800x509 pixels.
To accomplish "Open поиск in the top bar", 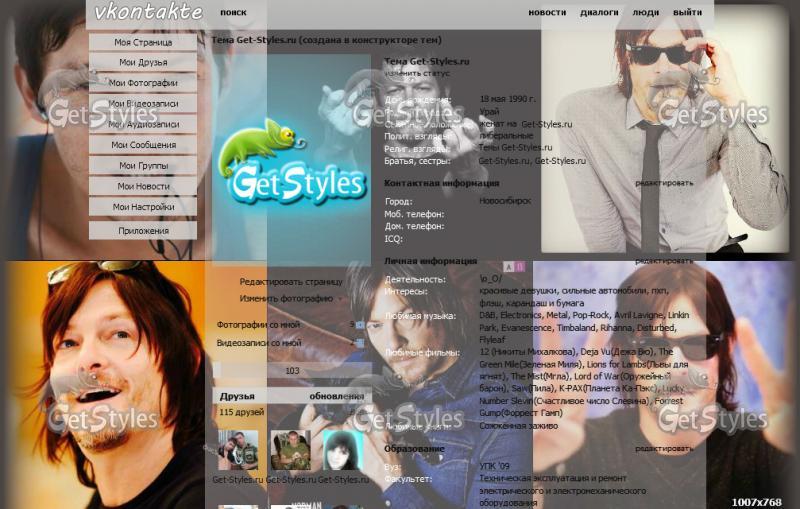I will tap(233, 12).
